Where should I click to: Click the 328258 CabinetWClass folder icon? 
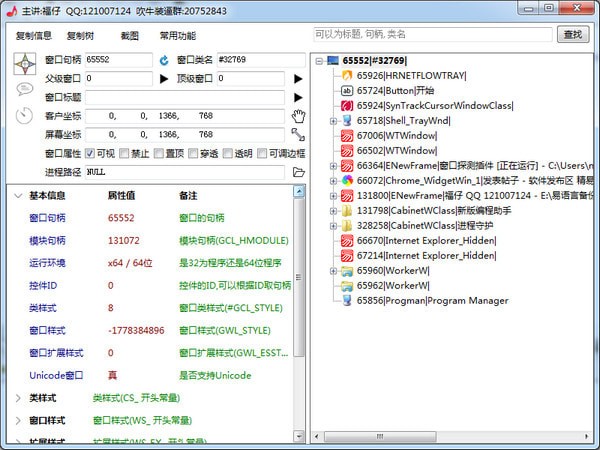pos(347,226)
